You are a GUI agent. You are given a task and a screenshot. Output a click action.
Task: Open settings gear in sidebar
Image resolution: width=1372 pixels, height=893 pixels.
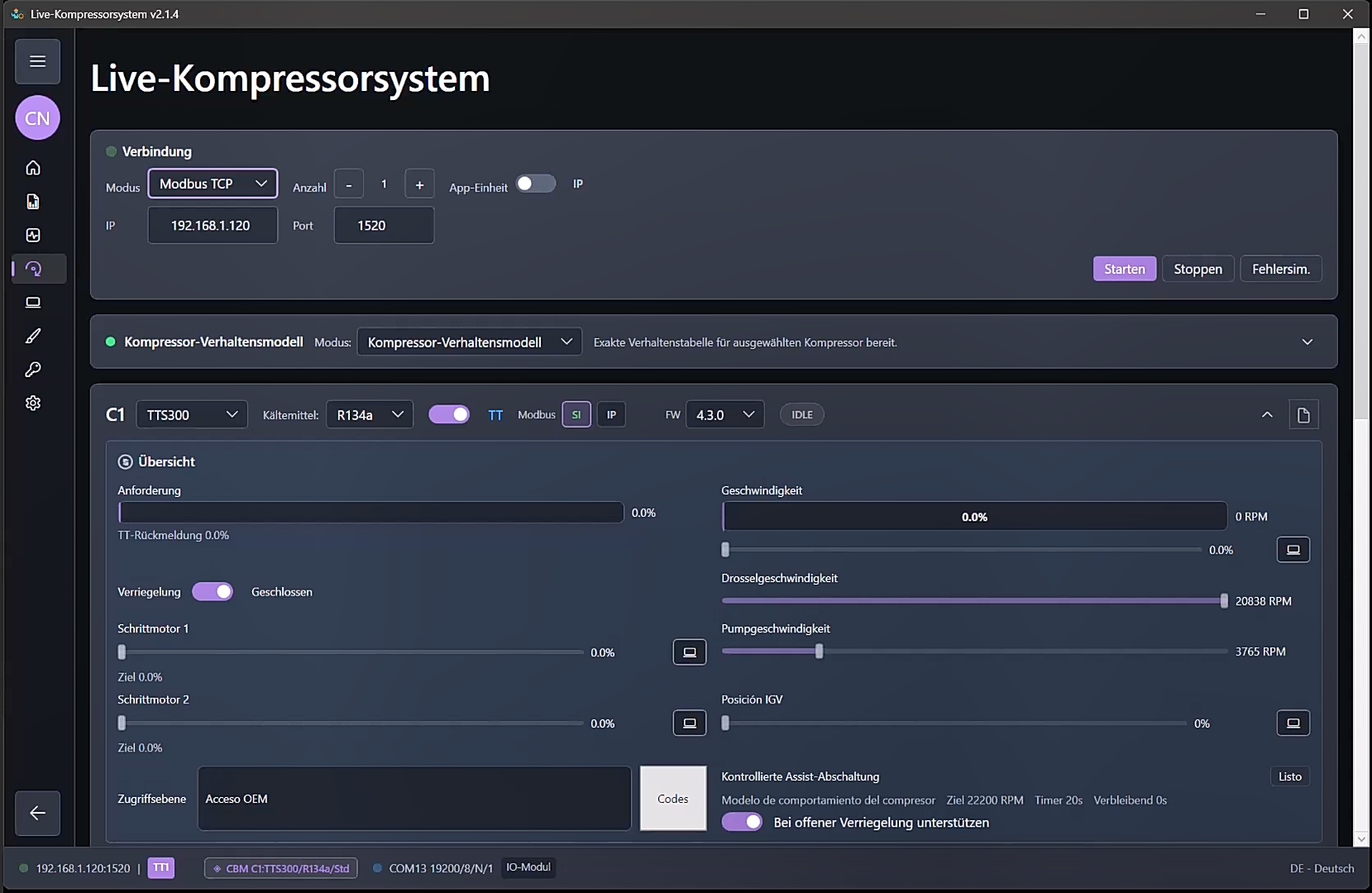point(33,403)
